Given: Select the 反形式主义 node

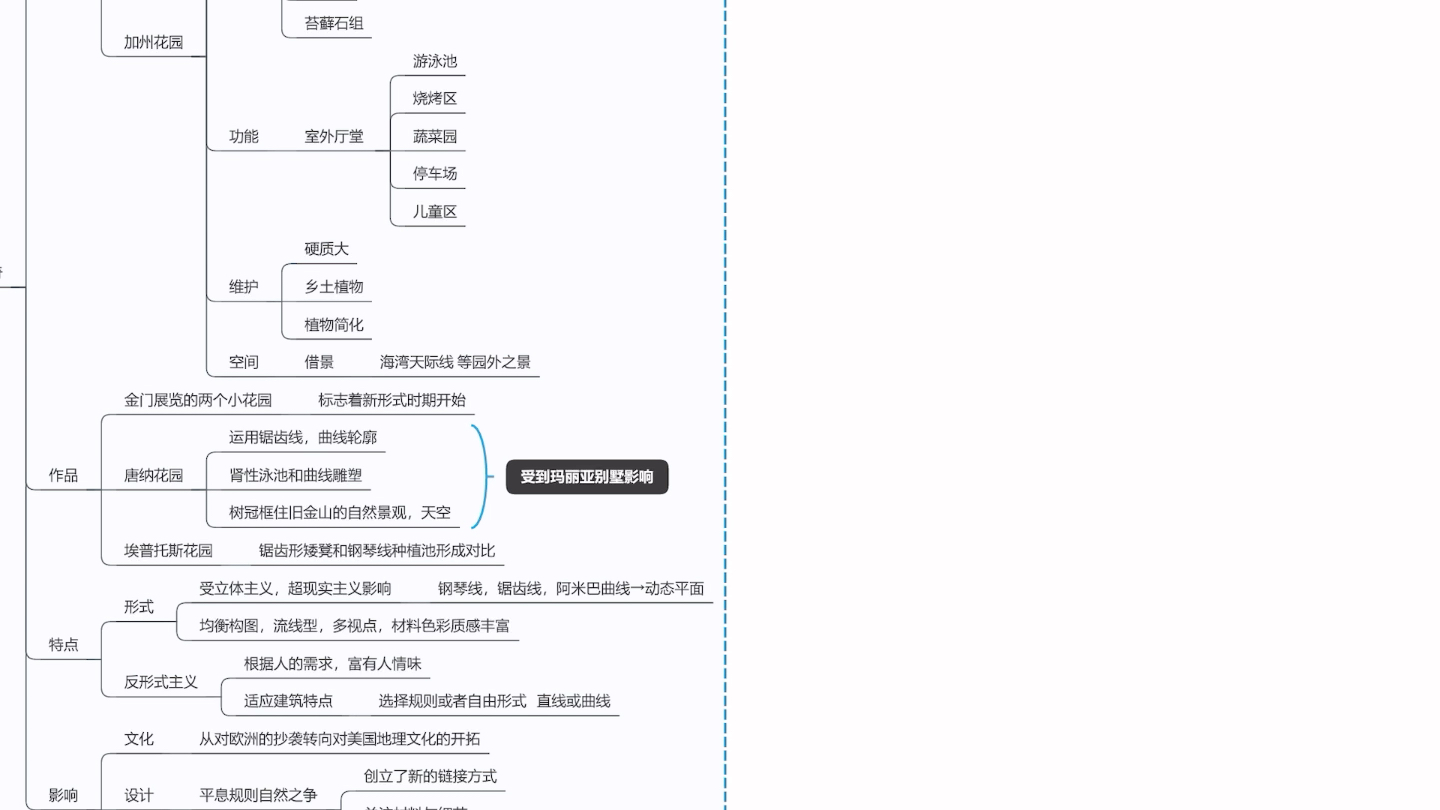Looking at the screenshot, I should [161, 682].
